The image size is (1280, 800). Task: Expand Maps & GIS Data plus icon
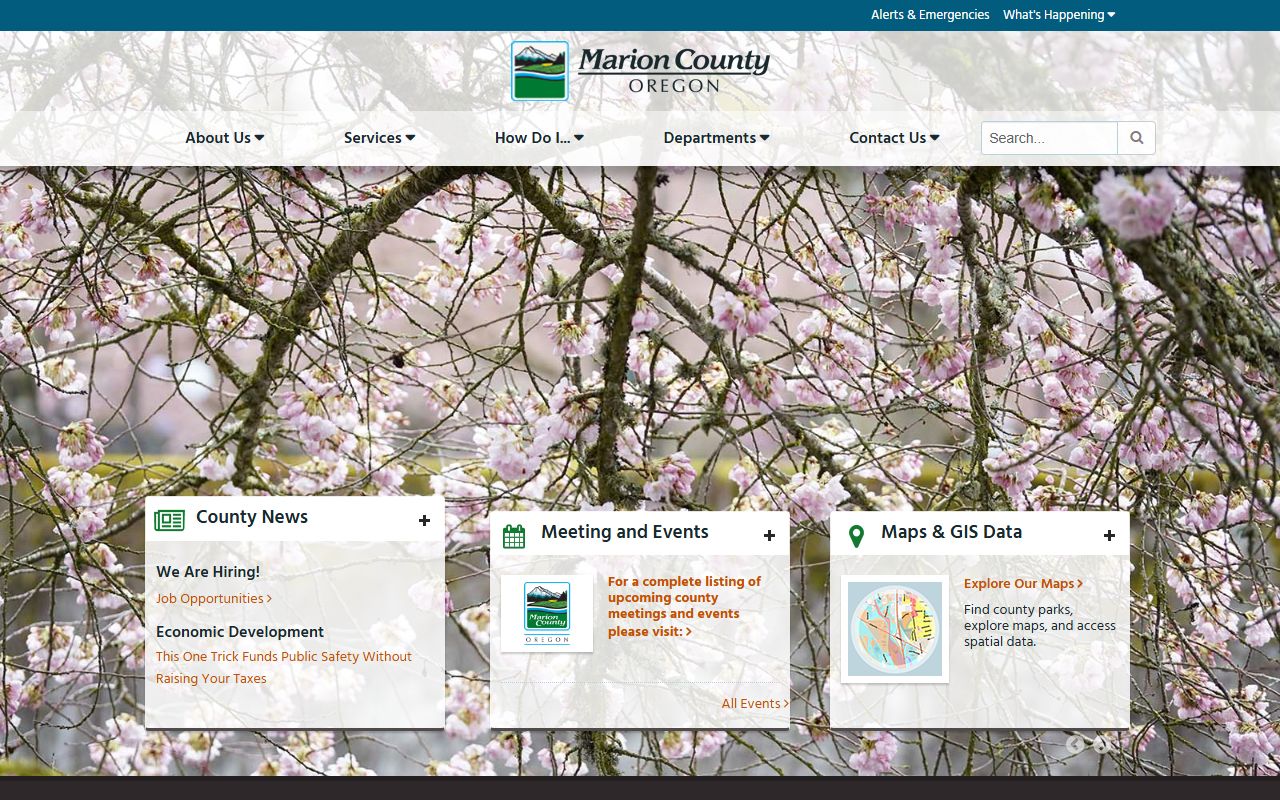(1109, 536)
